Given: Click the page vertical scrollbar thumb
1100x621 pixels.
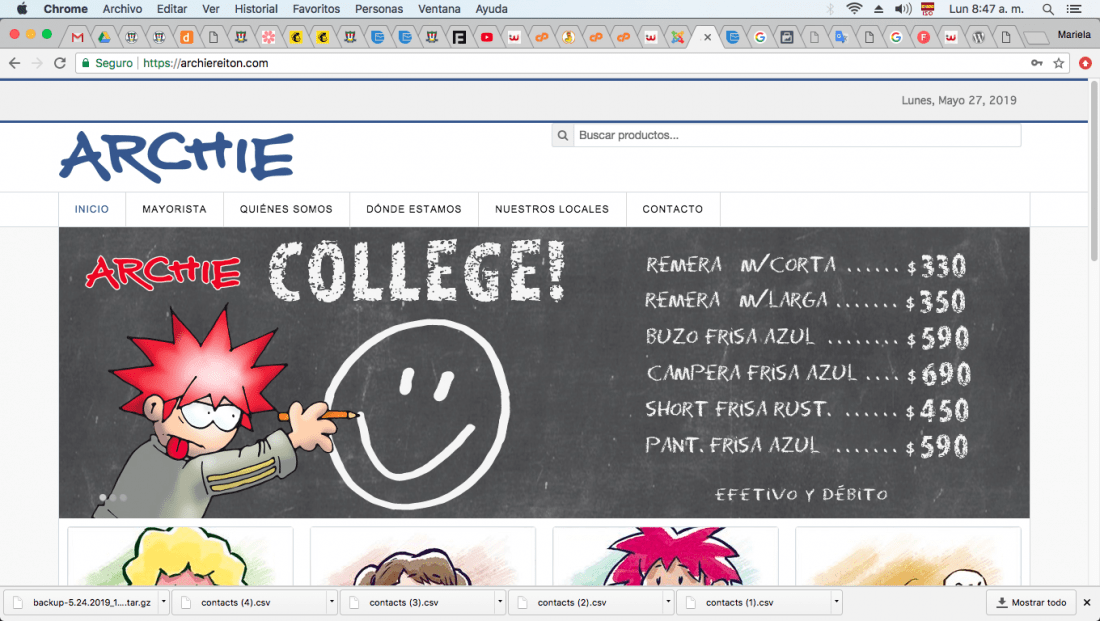Looking at the screenshot, I should click(1094, 172).
